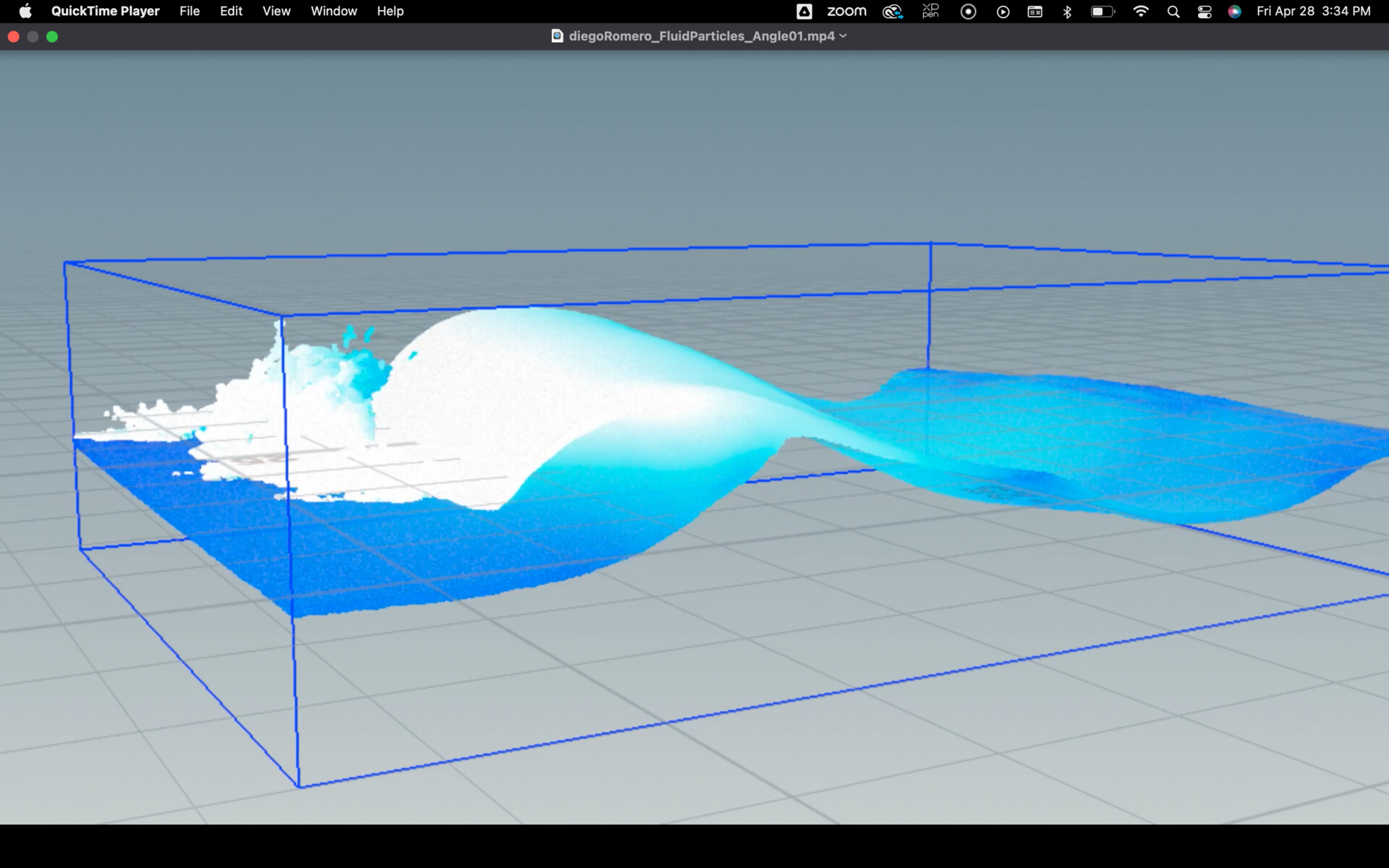1389x868 pixels.
Task: Click the screen recording status icon
Action: [x=968, y=11]
